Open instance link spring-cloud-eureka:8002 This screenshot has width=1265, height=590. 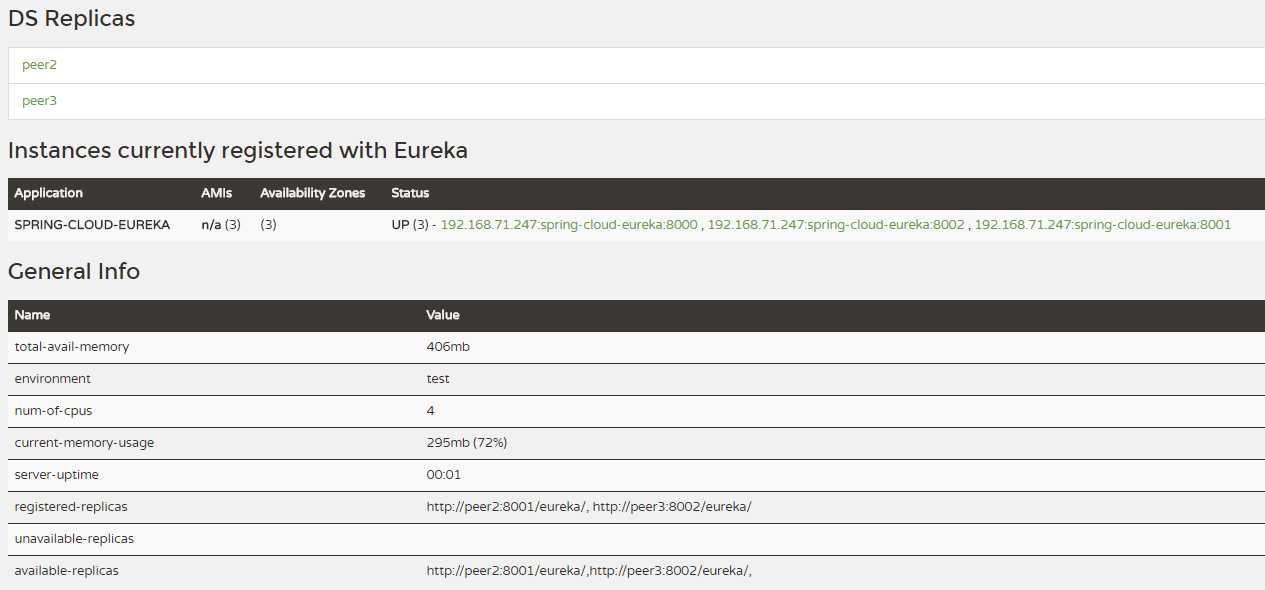pos(836,225)
